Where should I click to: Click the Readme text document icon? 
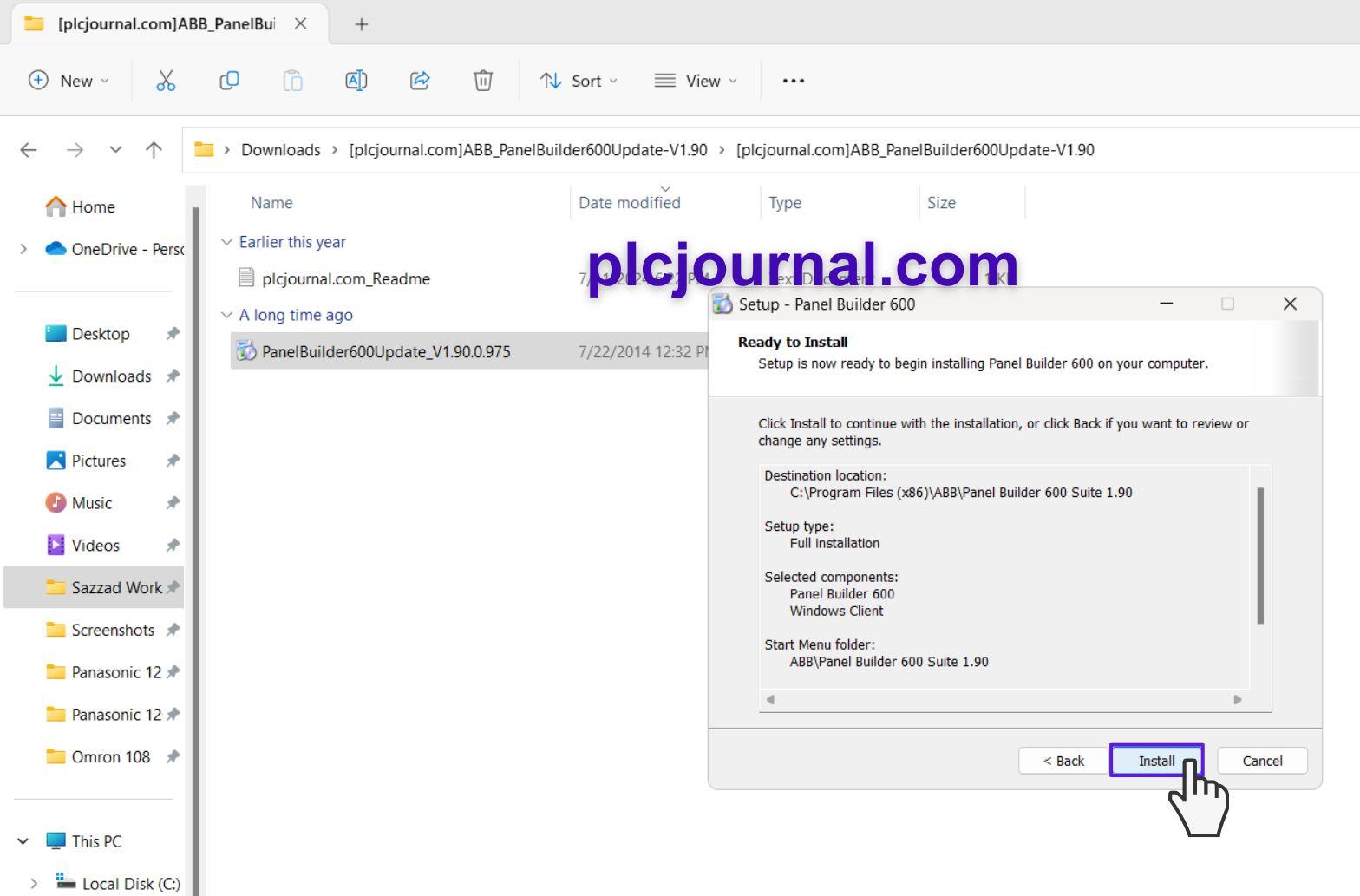[246, 278]
